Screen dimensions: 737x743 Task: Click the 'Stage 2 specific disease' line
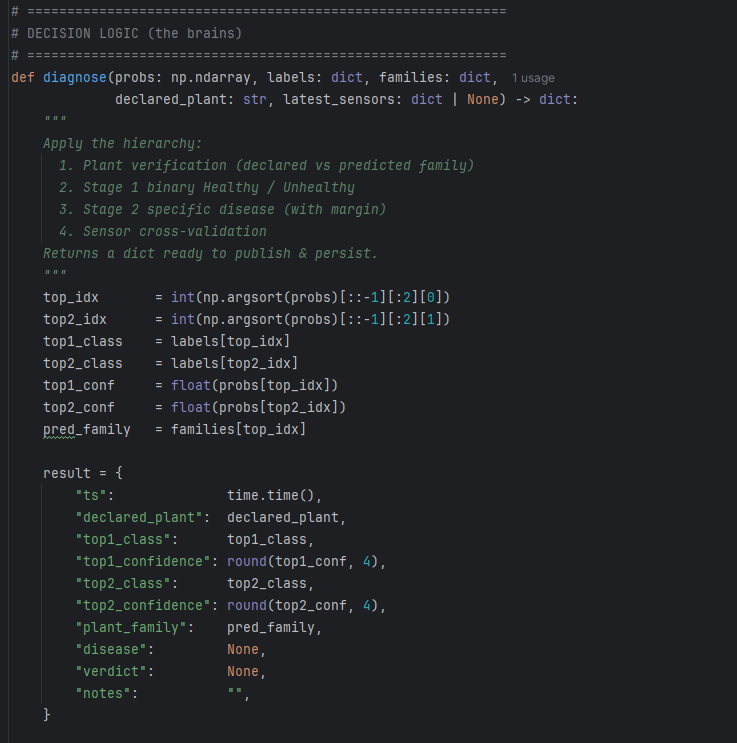pyautogui.click(x=223, y=209)
